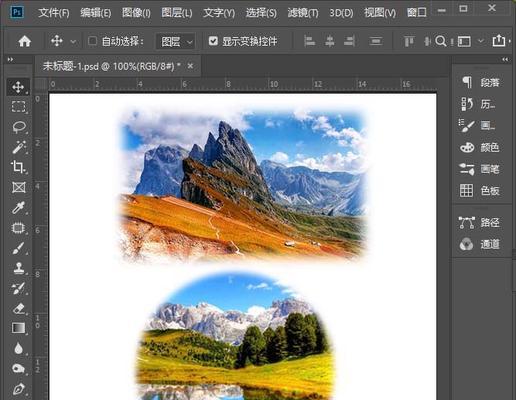The image size is (516, 400).
Task: Select the Clone Stamp tool
Action: (x=19, y=268)
